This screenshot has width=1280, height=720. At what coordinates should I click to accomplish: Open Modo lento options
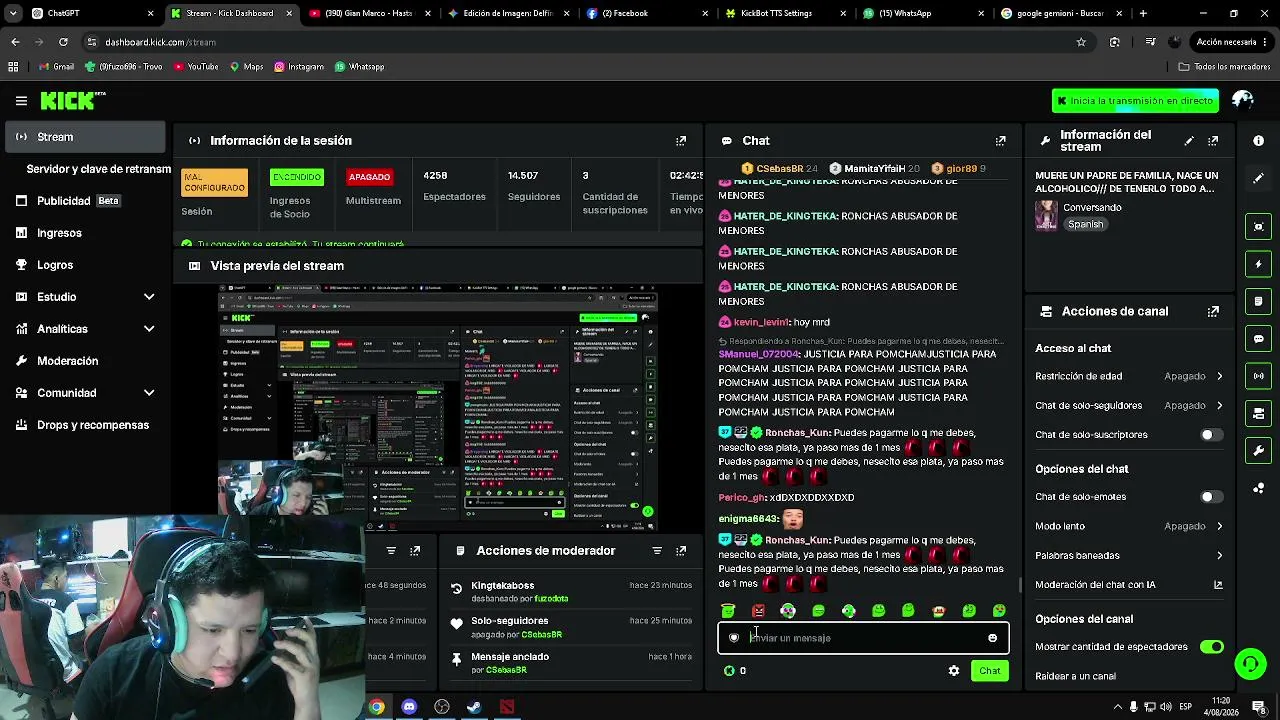1129,526
